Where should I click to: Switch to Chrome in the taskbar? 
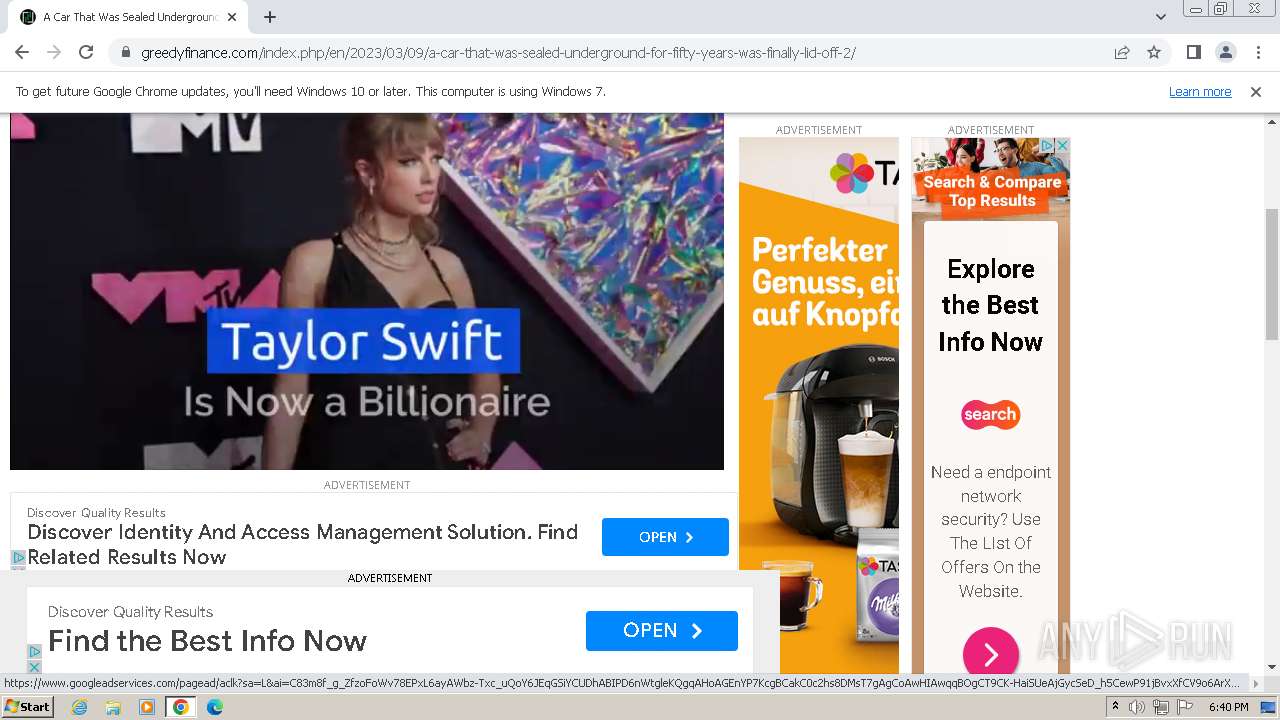click(181, 707)
